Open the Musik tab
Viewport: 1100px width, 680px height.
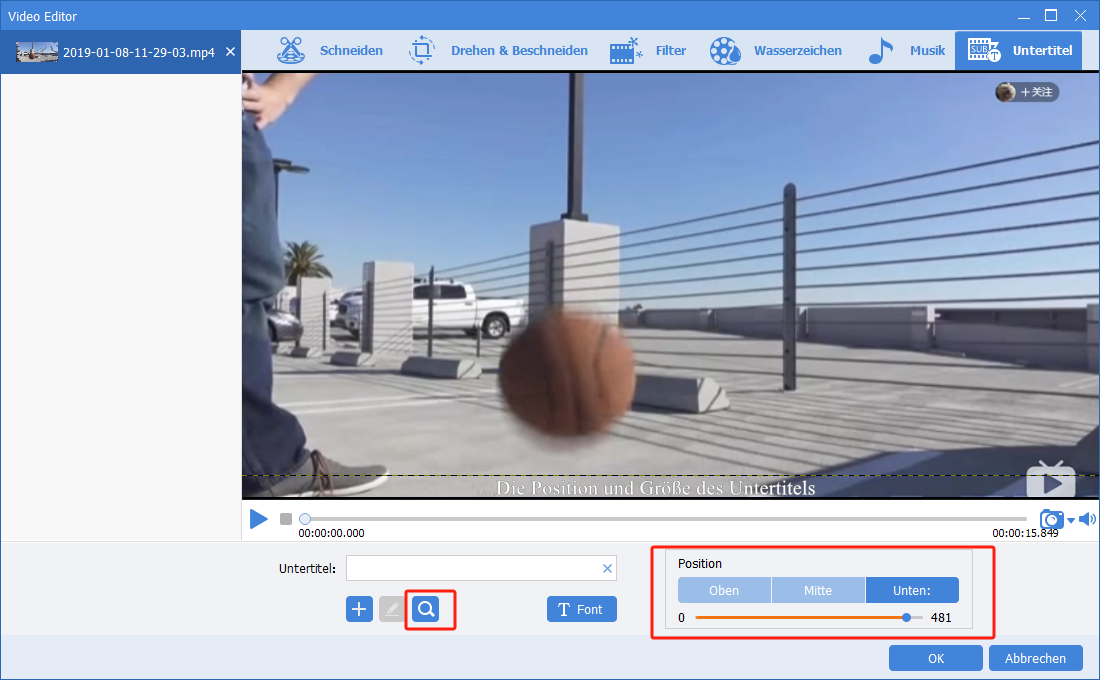pos(906,51)
